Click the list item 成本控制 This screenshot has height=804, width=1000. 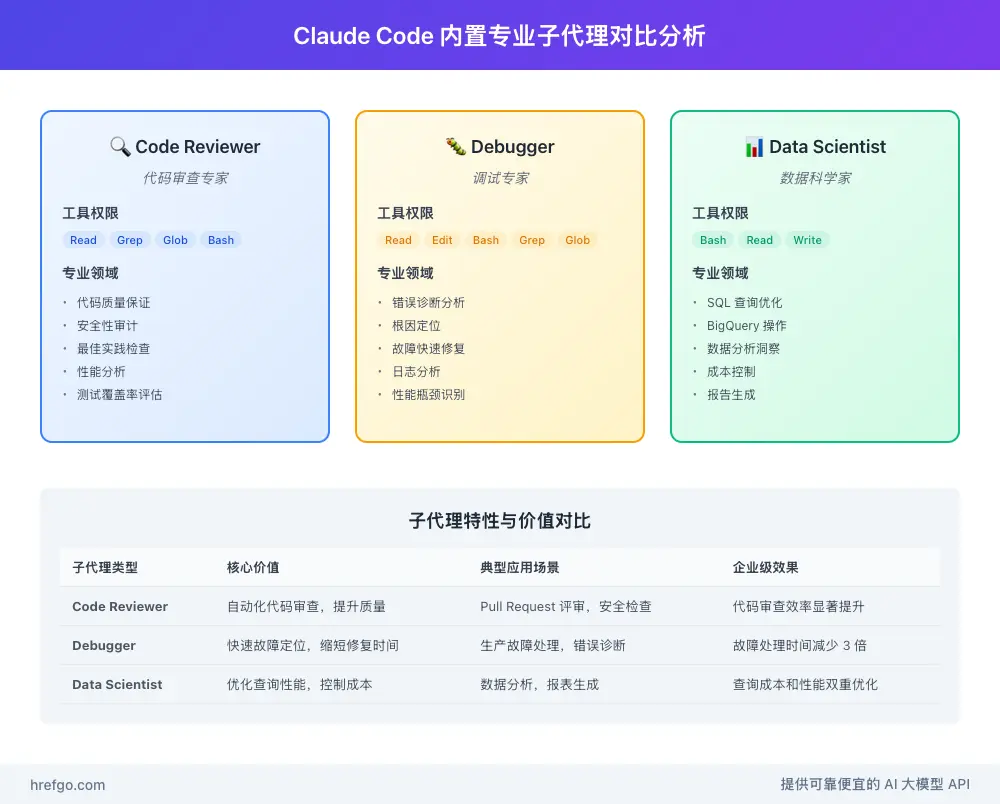731,372
